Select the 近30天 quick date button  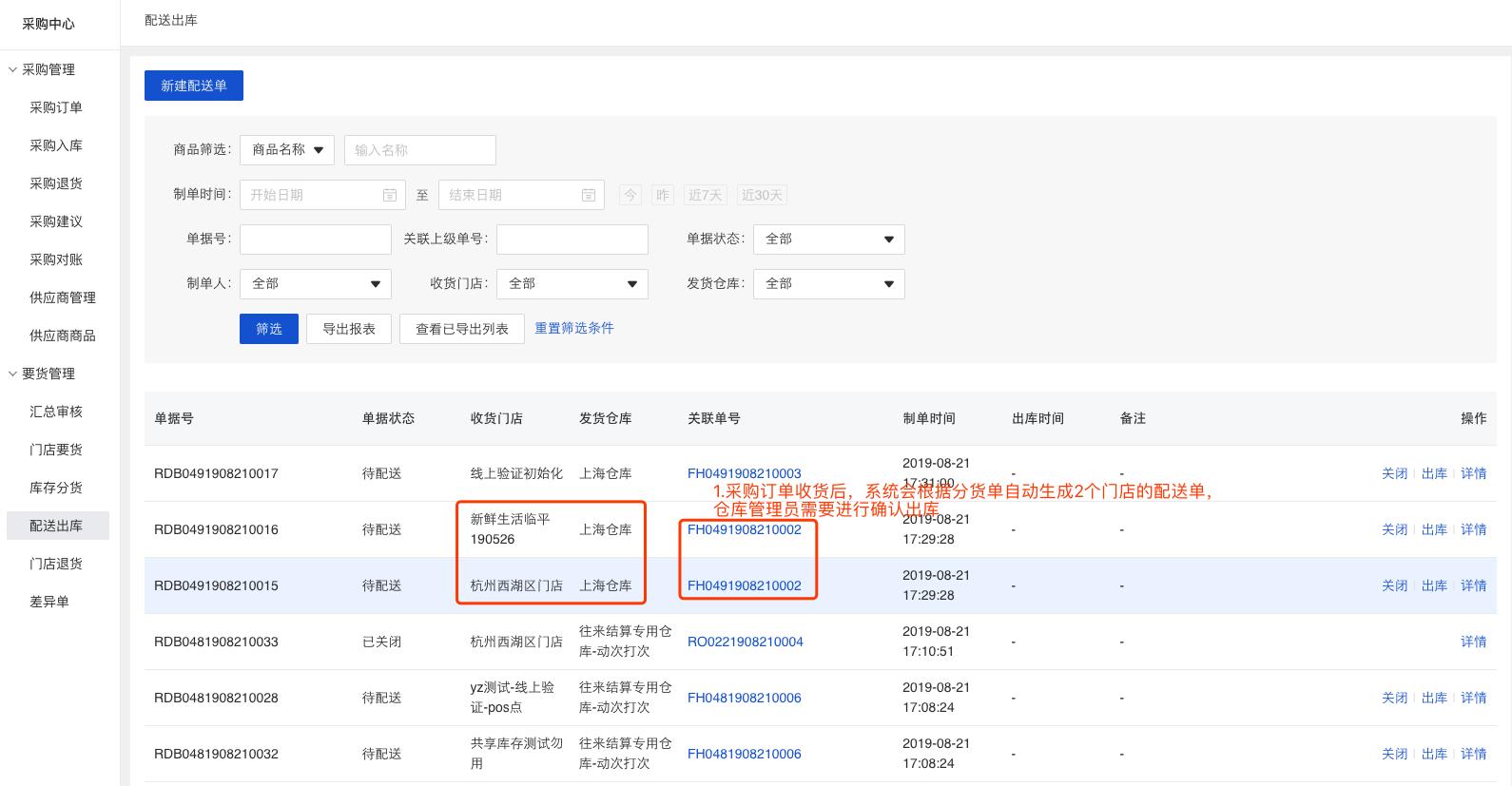click(762, 195)
